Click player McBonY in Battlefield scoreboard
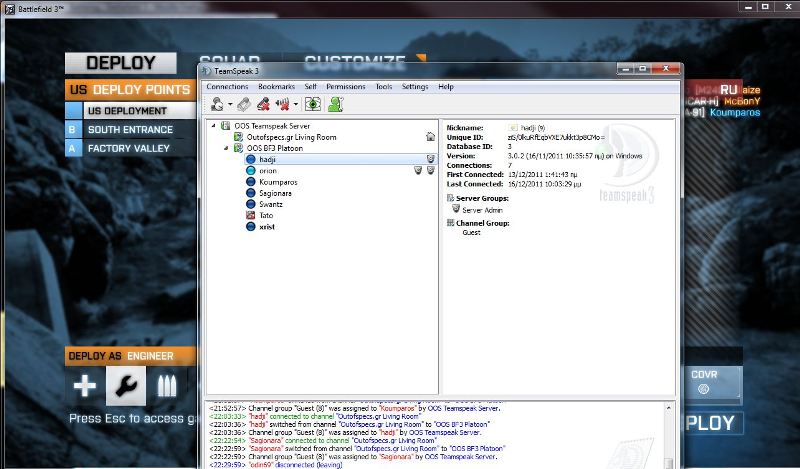Screen dimensions: 800x469 pos(742,101)
